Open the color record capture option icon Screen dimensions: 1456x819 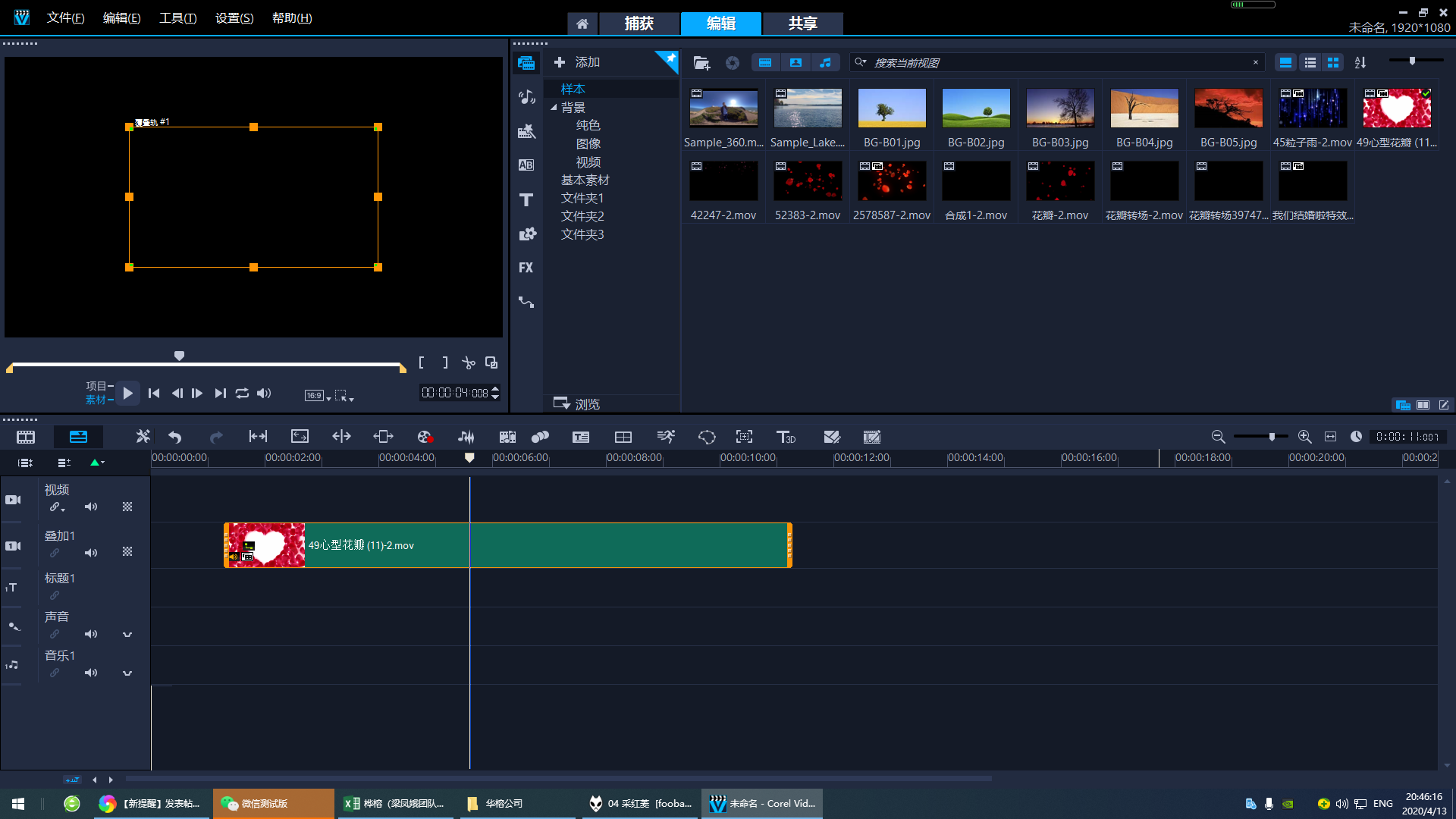pos(425,437)
